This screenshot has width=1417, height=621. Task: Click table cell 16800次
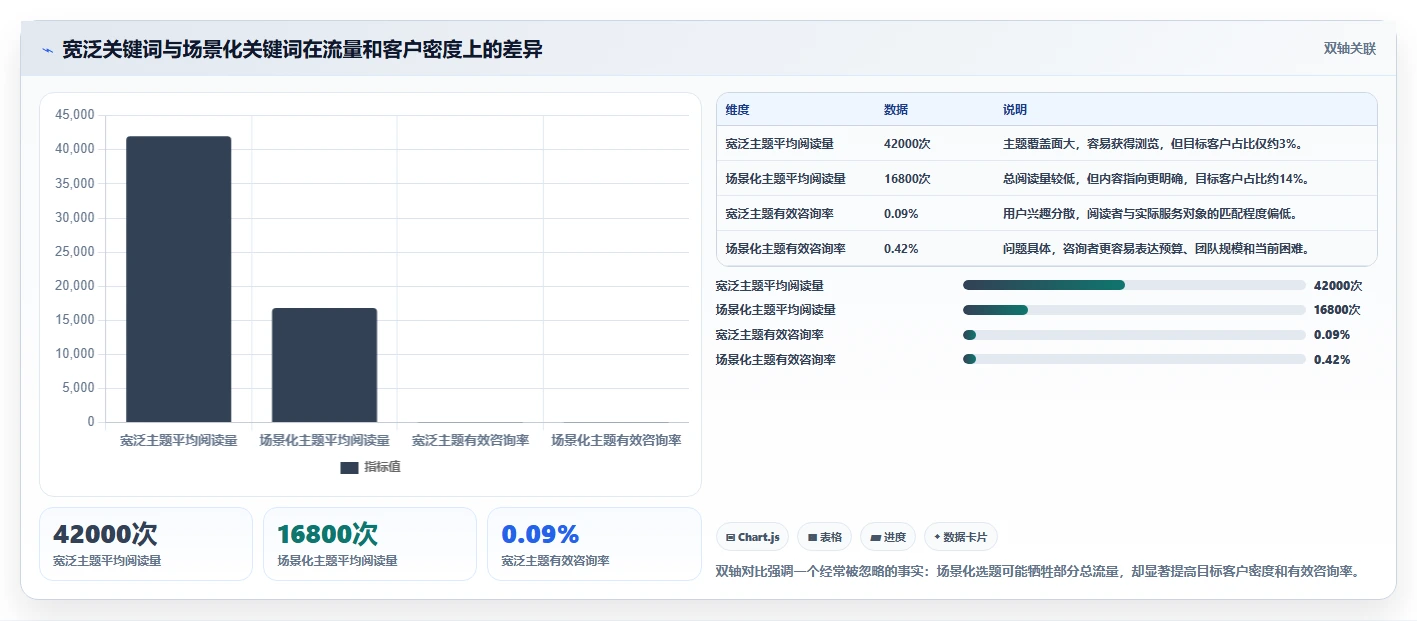[x=907, y=179]
